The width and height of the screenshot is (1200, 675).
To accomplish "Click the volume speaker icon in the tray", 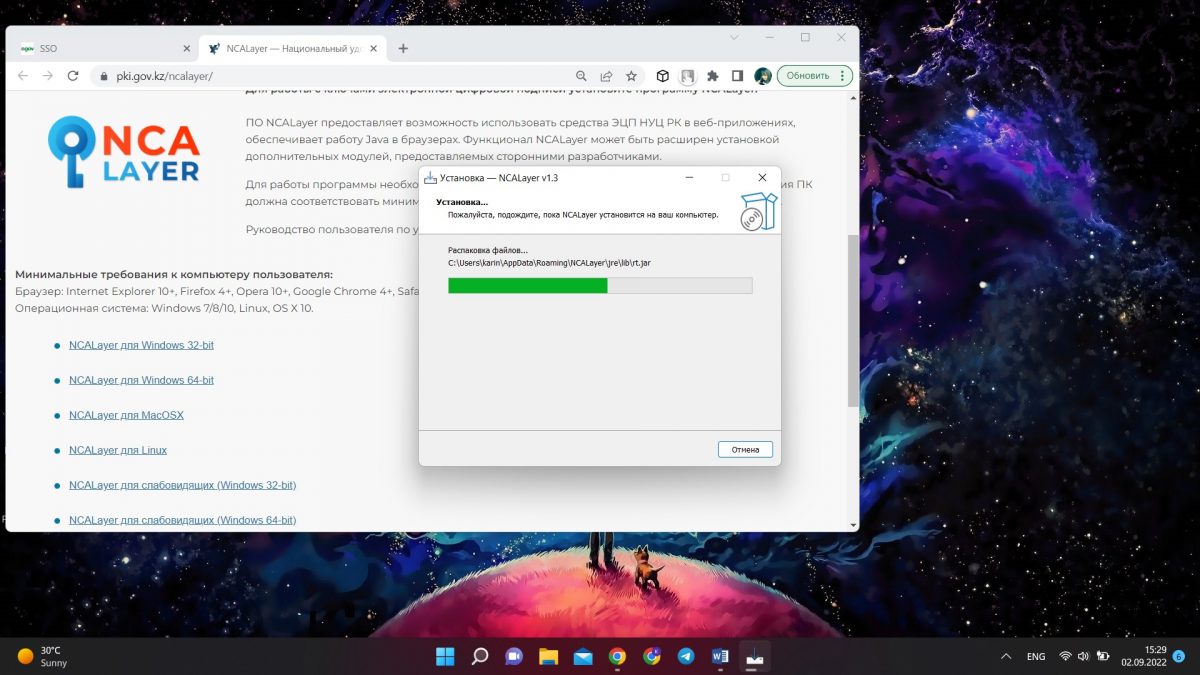I will 1084,657.
